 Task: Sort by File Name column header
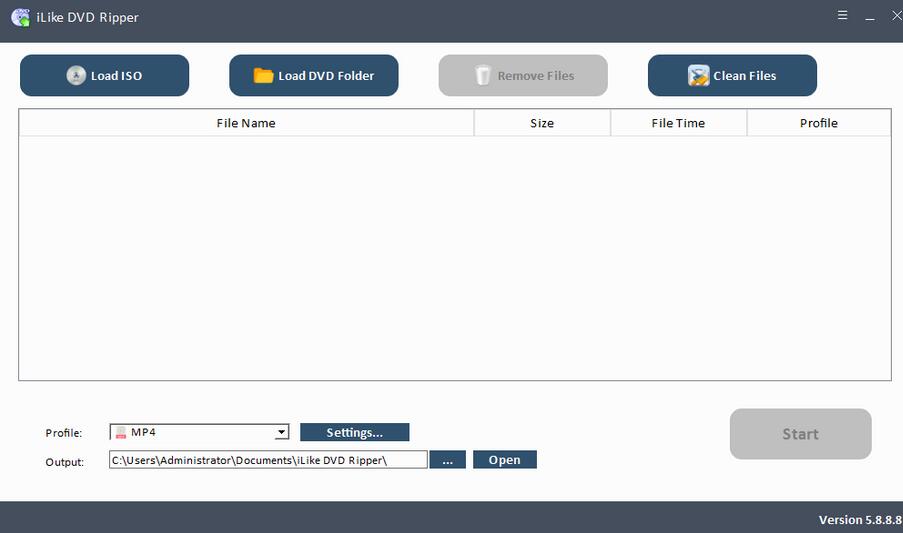point(246,123)
